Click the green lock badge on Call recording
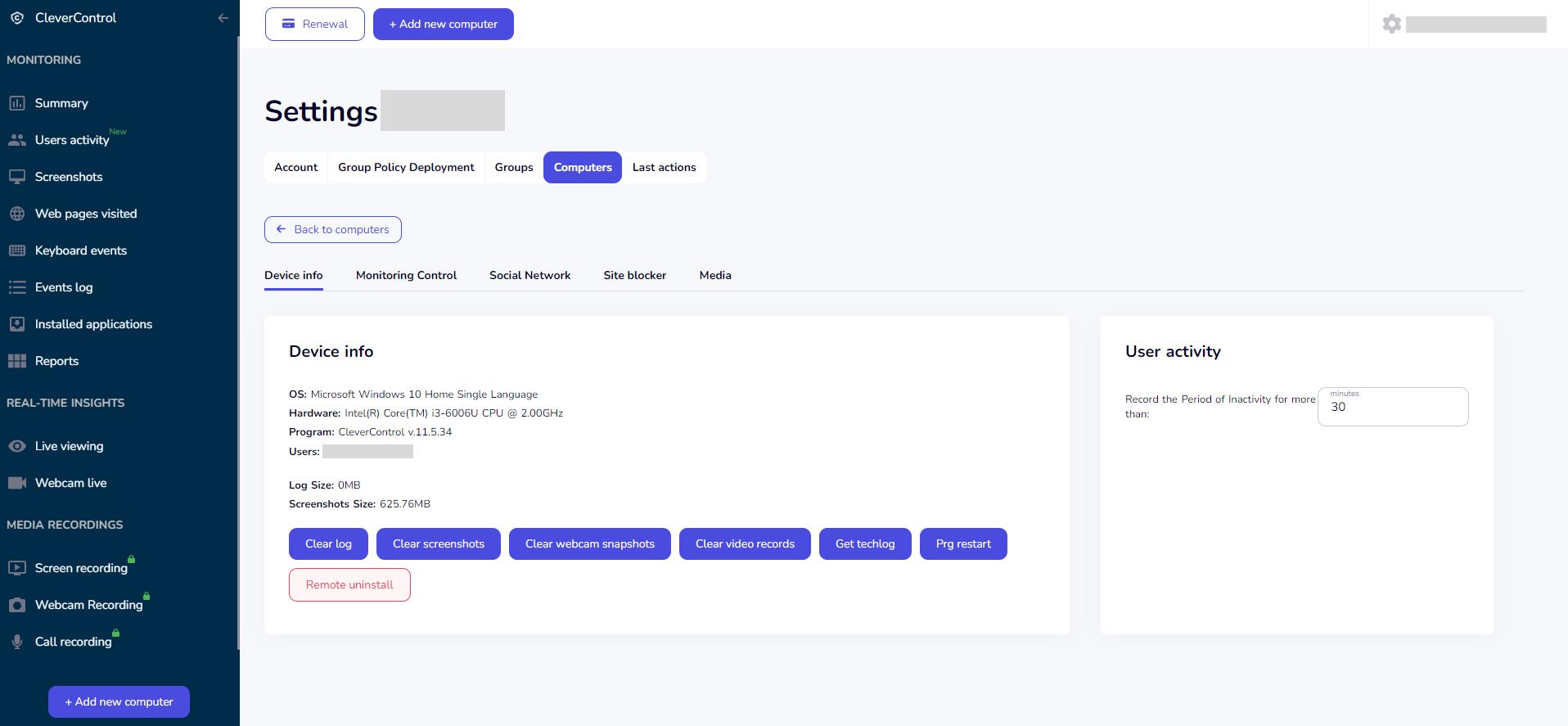1568x726 pixels. tap(115, 633)
